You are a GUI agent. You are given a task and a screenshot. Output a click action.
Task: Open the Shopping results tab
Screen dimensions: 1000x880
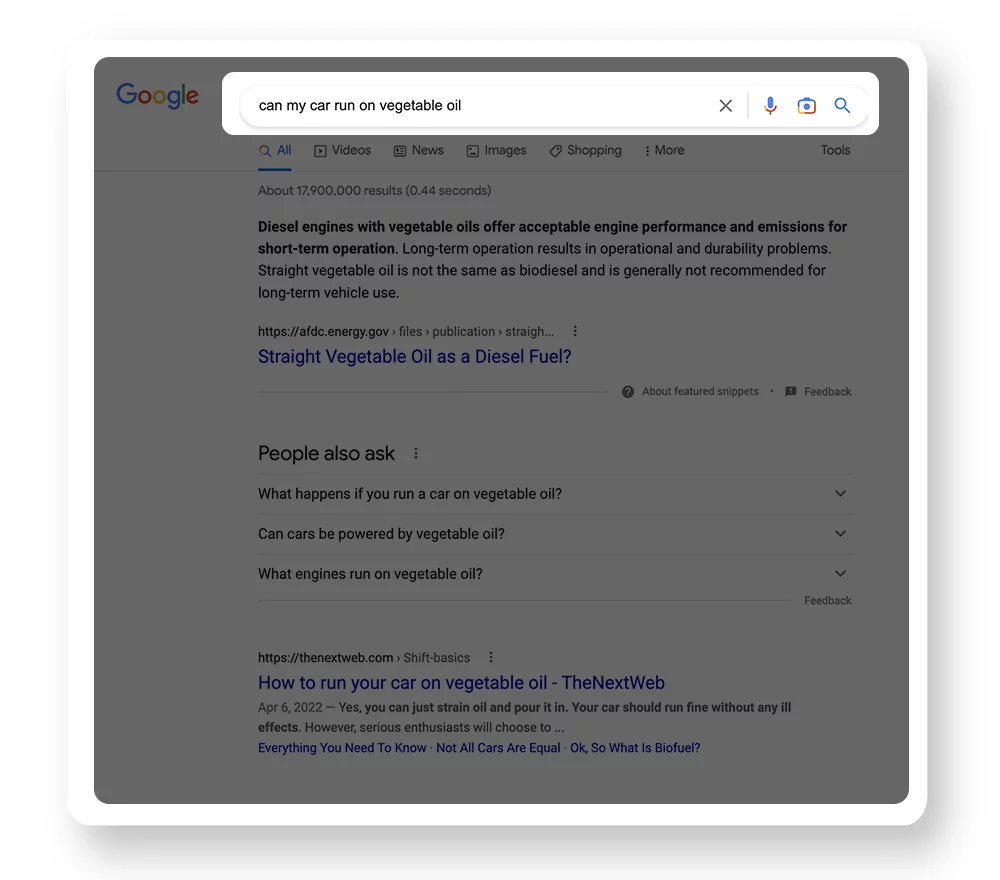tap(585, 151)
